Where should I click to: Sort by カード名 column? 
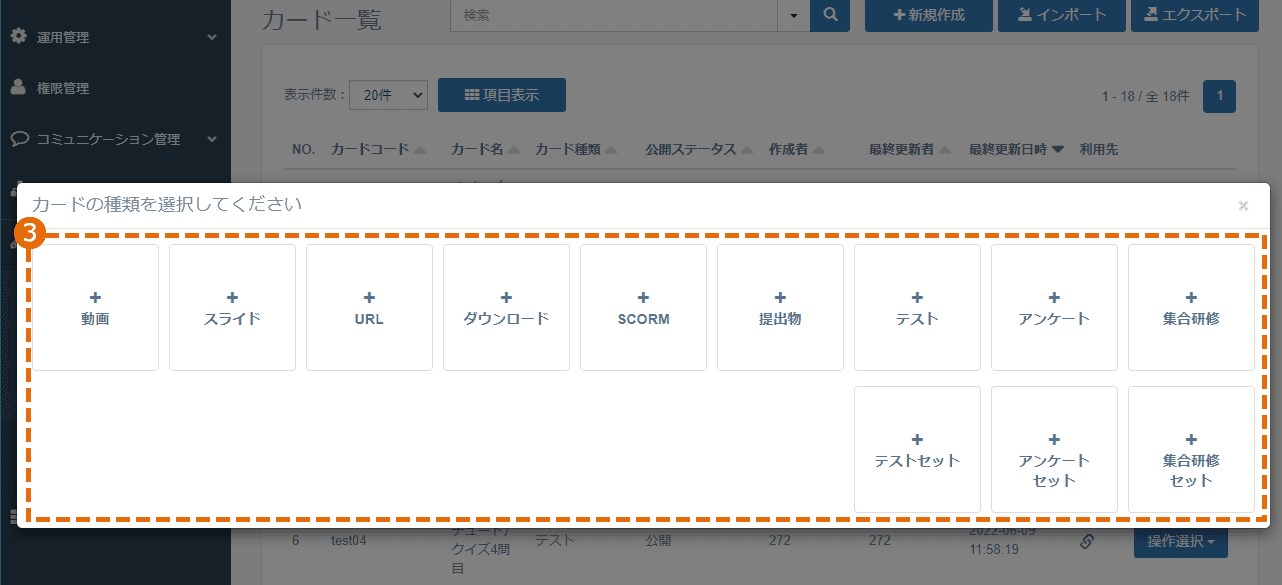point(485,149)
